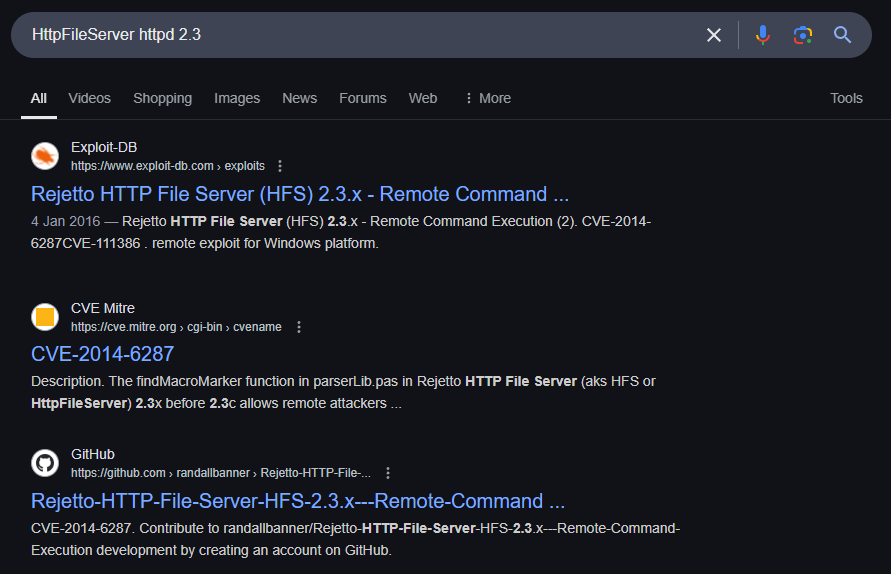Click the magnifying glass search icon
Image resolution: width=891 pixels, height=574 pixels.
pos(842,35)
